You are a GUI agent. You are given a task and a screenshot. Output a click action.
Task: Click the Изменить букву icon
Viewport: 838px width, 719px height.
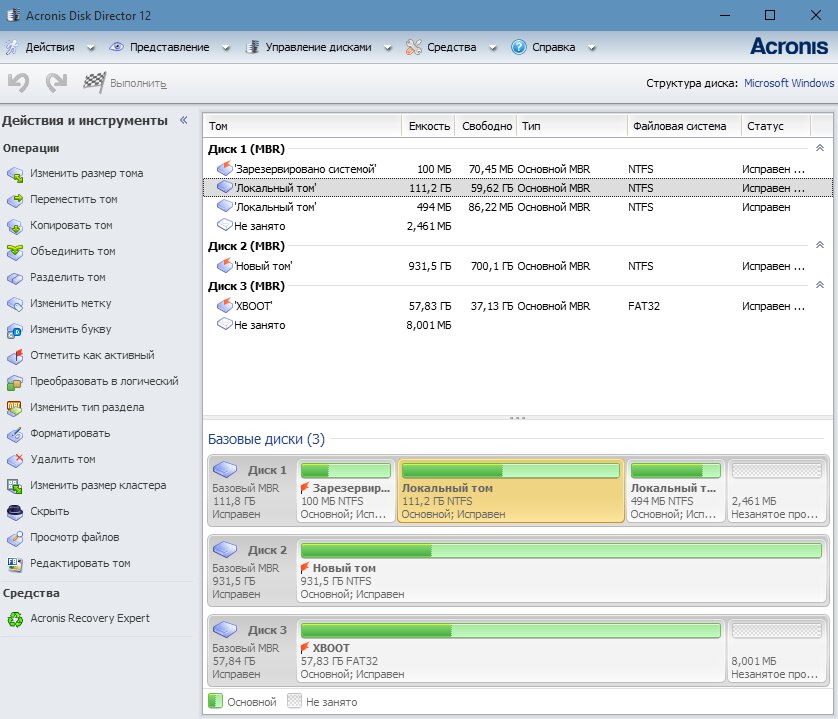pyautogui.click(x=15, y=330)
